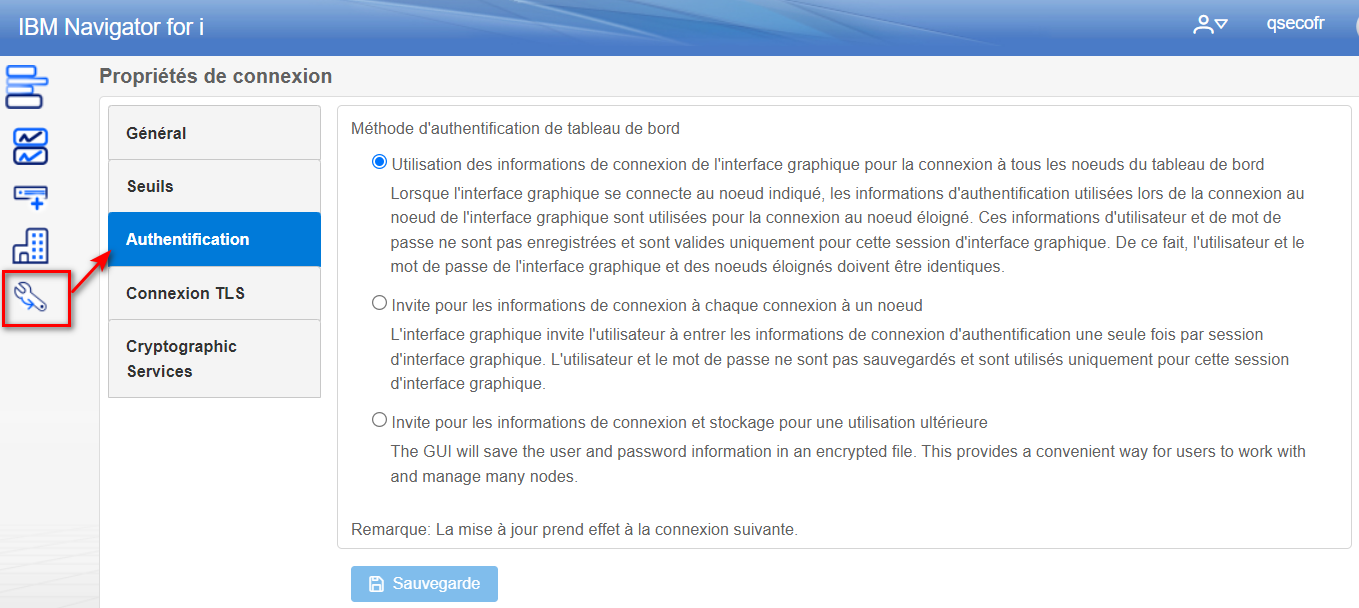Choose 'Invite... stockage pour une utilisation ultérieure' option

pos(379,420)
